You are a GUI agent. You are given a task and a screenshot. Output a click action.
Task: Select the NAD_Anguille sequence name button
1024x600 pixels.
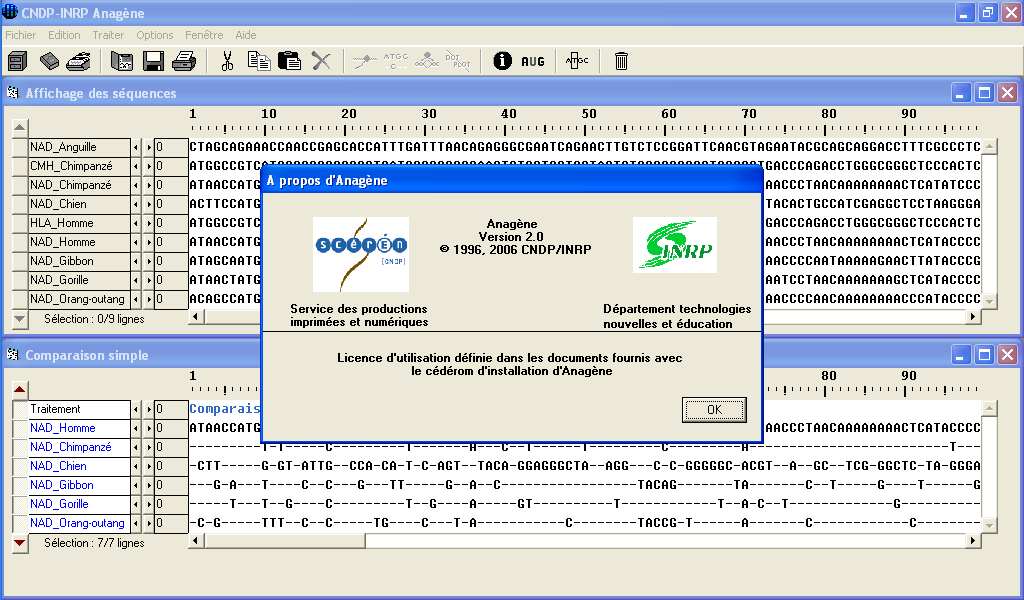click(80, 147)
